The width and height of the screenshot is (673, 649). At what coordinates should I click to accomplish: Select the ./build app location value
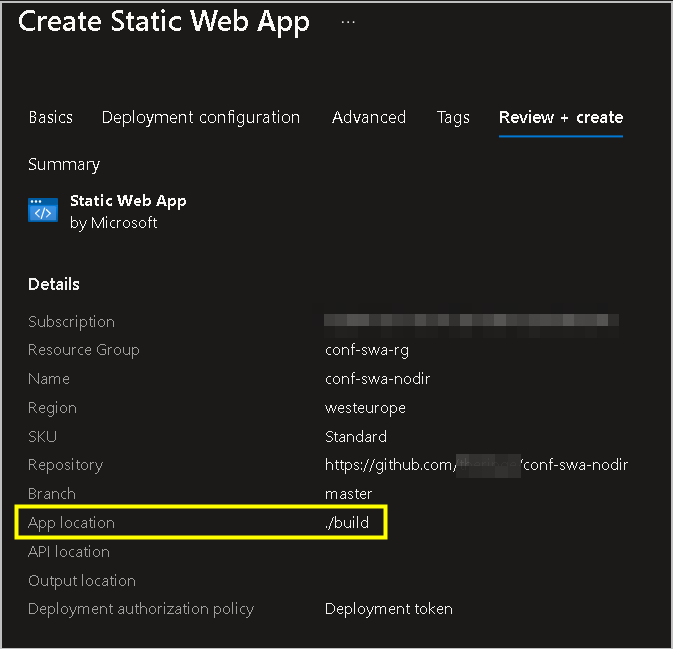click(x=347, y=523)
